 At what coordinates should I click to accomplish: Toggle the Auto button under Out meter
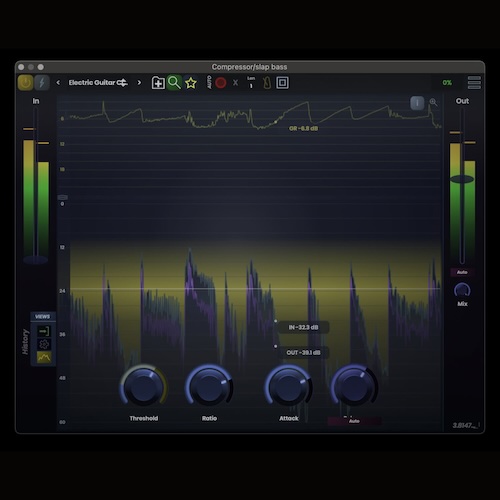pos(462,272)
